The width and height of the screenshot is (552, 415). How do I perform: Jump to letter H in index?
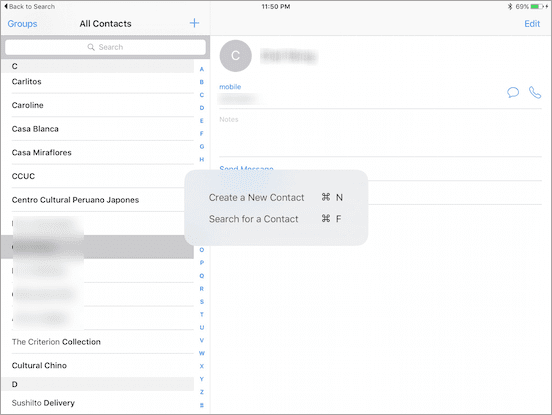coord(202,159)
